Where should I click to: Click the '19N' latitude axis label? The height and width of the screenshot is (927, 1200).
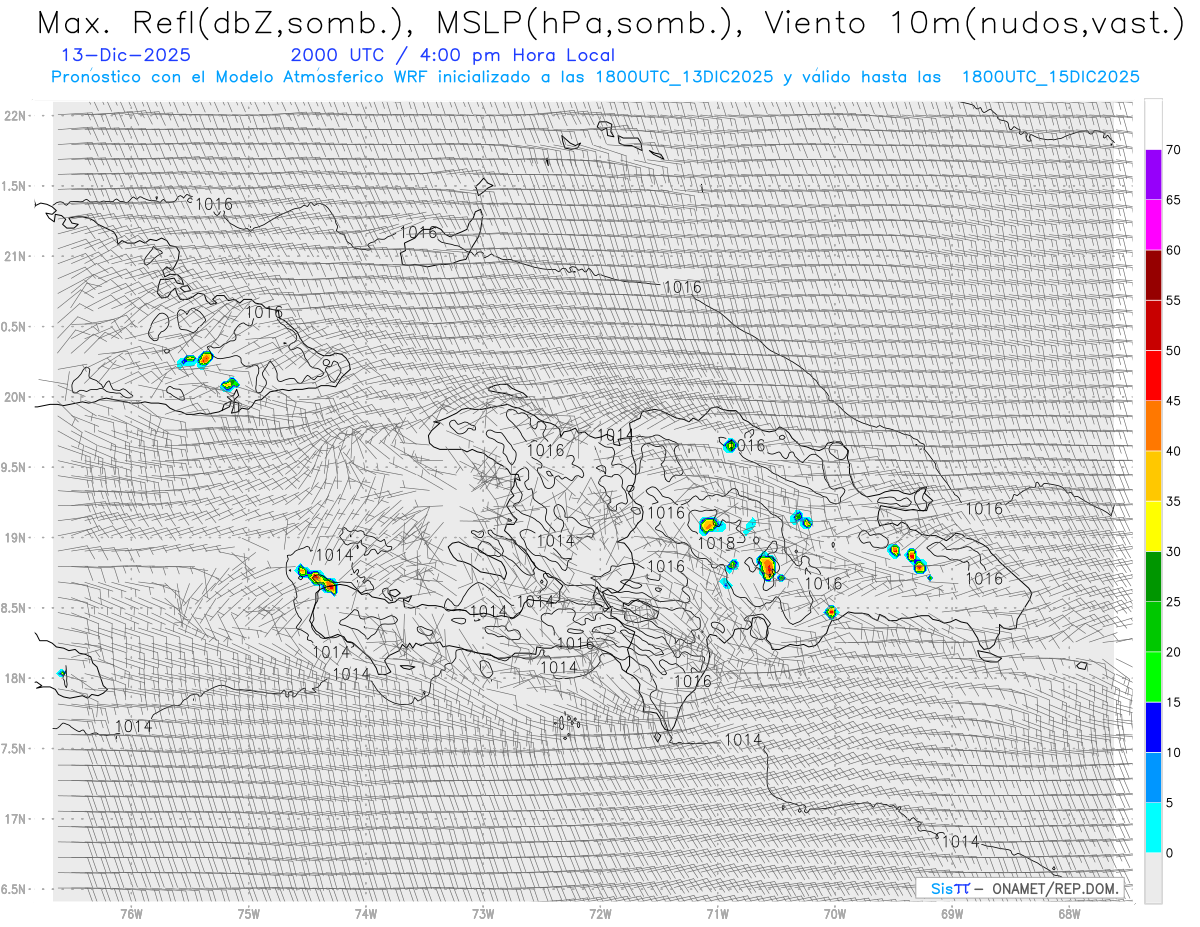click(16, 537)
